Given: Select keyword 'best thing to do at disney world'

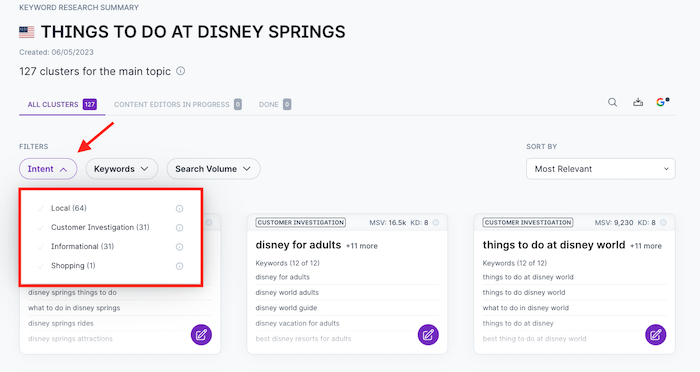Looking at the screenshot, I should (x=534, y=339).
